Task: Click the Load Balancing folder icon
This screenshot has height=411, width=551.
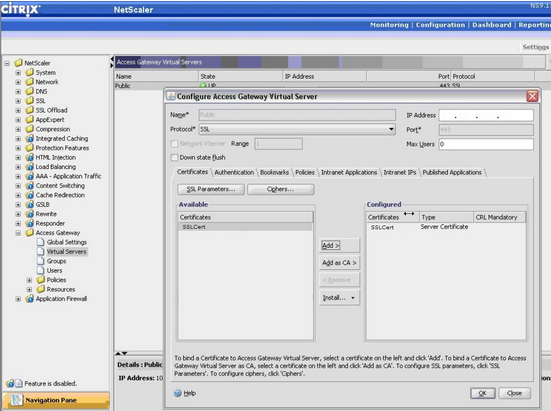Action: 30,167
